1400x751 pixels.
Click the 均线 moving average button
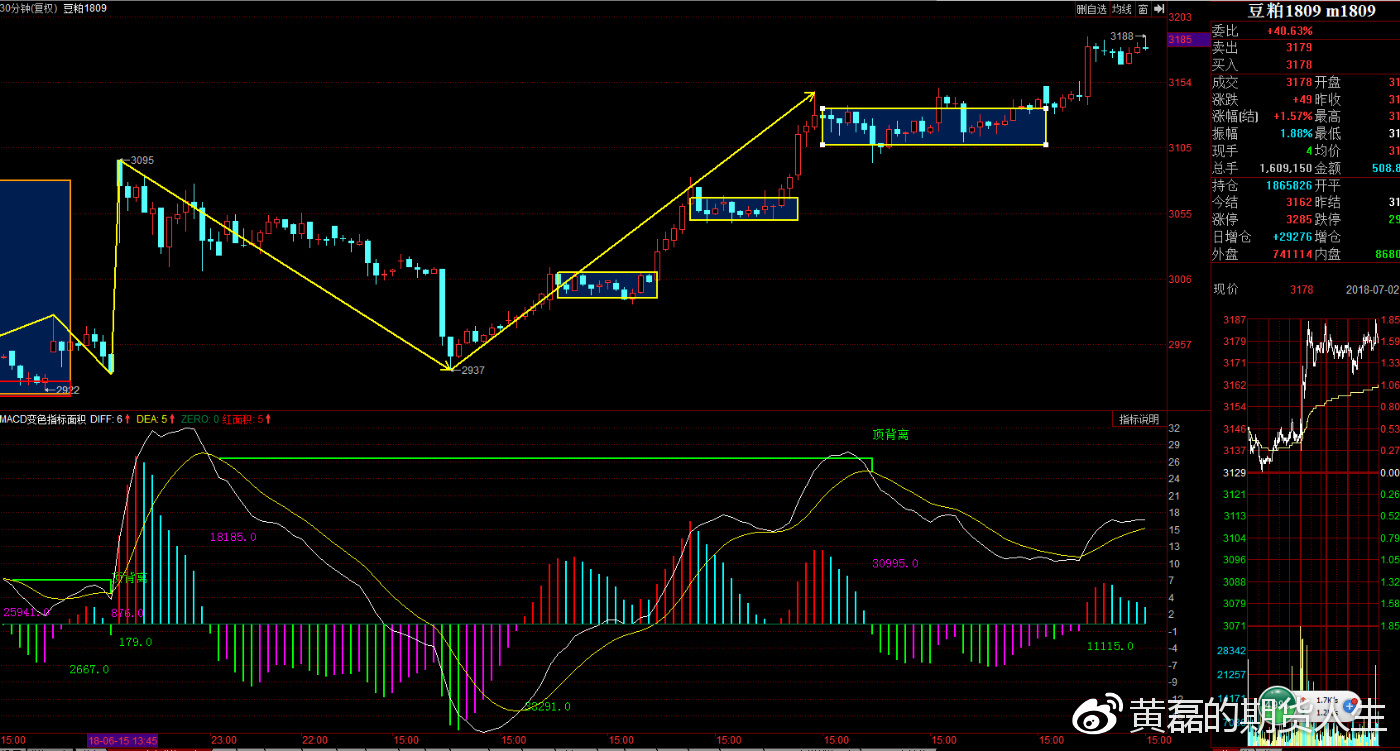(1122, 9)
